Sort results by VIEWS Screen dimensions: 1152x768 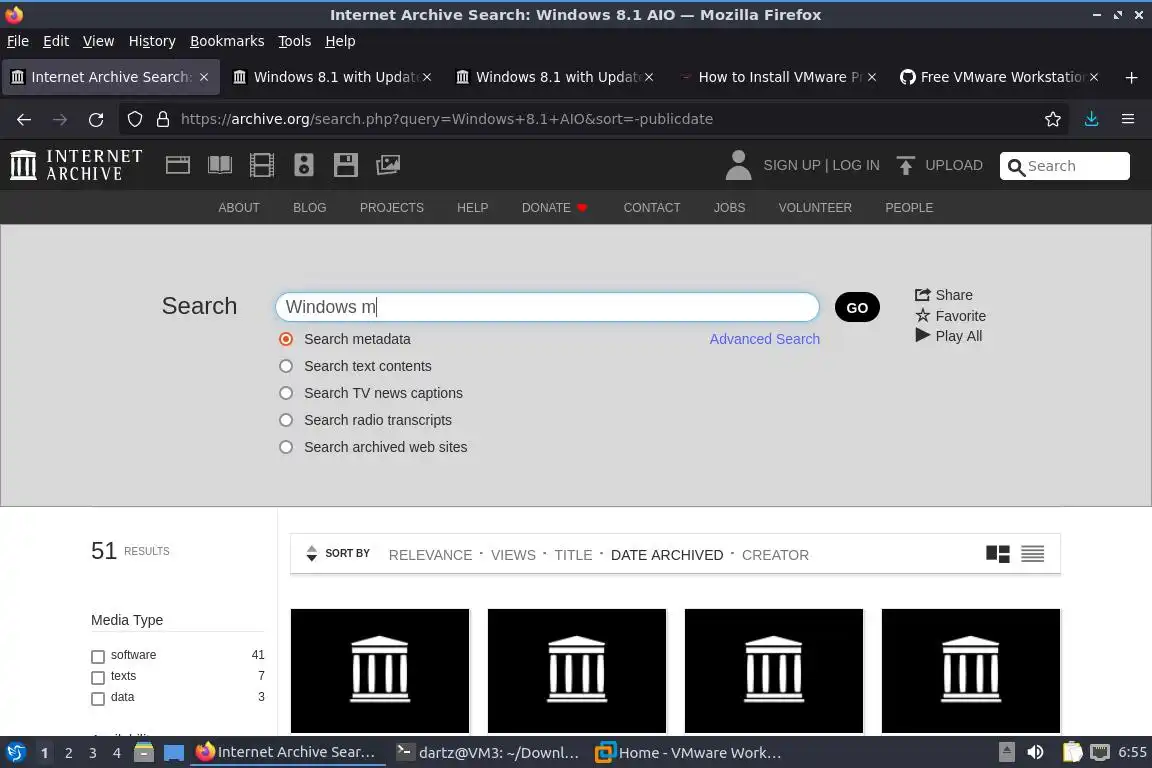coord(513,555)
